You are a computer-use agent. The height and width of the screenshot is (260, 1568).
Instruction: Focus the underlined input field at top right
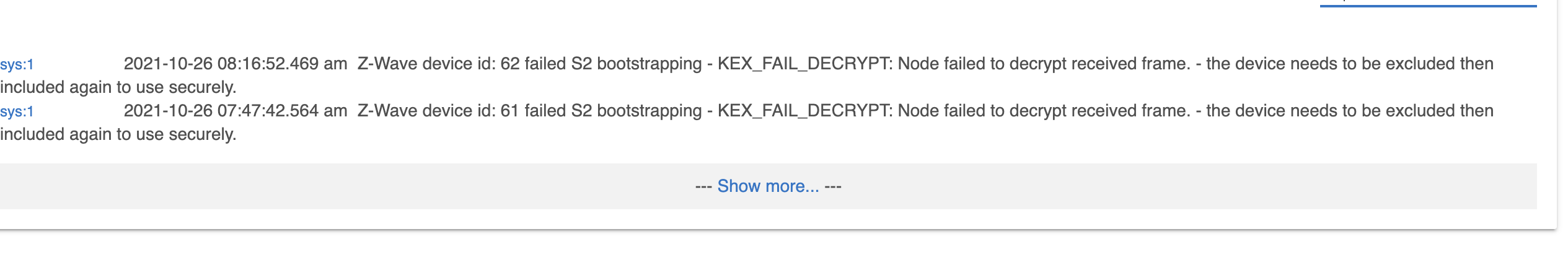point(1428,2)
